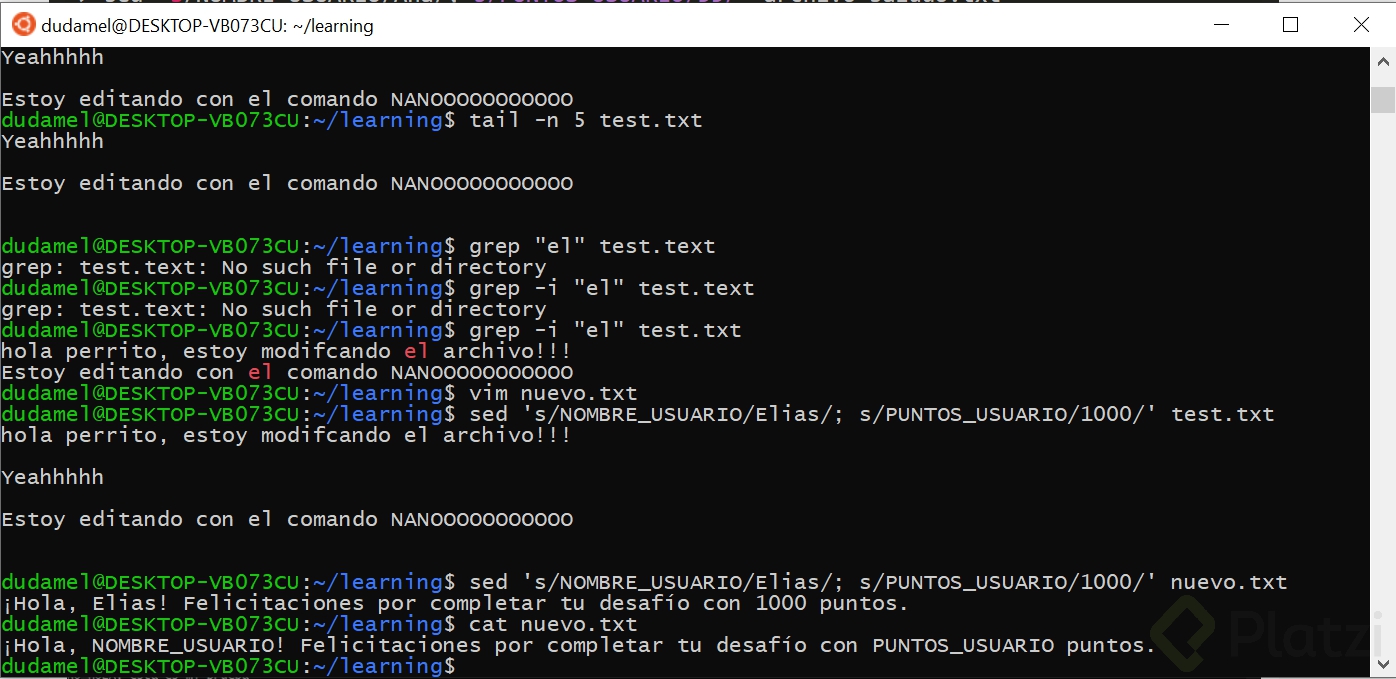
Task: Click the Ubuntu icon in the title bar
Action: 22,25
